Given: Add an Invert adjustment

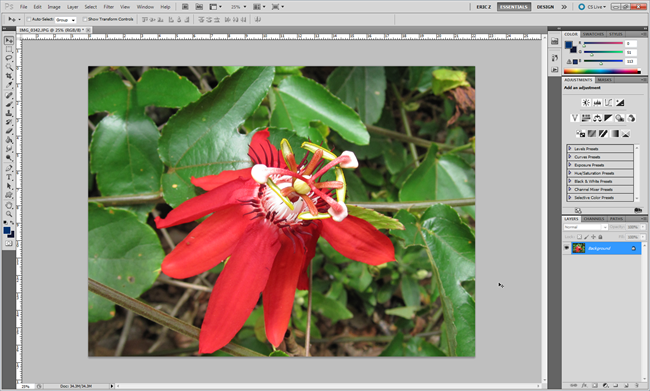Looking at the screenshot, I should 592,134.
